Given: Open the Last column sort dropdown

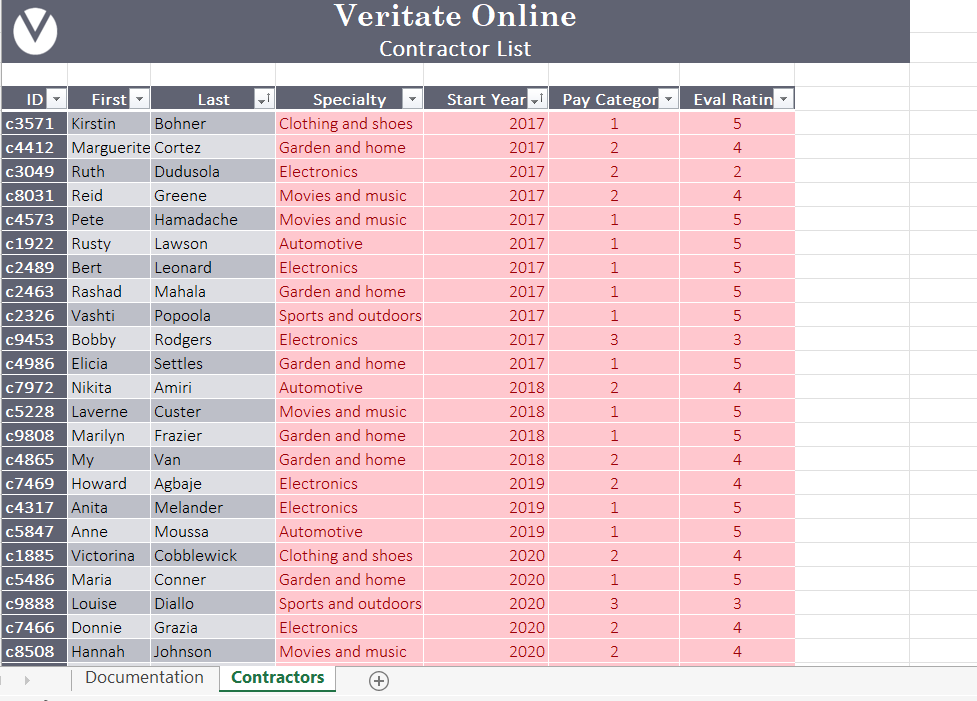Looking at the screenshot, I should pos(264,98).
